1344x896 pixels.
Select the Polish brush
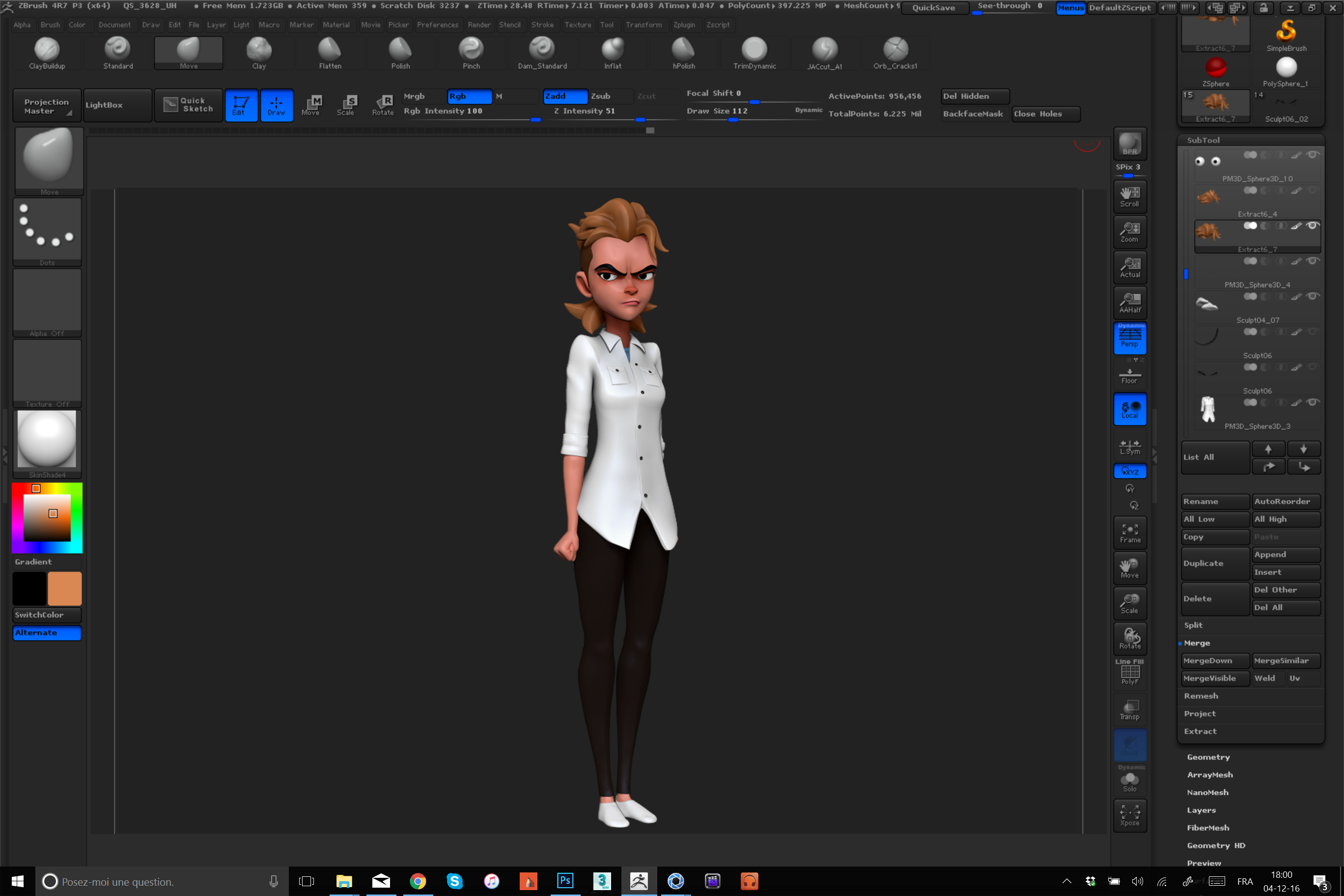(x=400, y=53)
